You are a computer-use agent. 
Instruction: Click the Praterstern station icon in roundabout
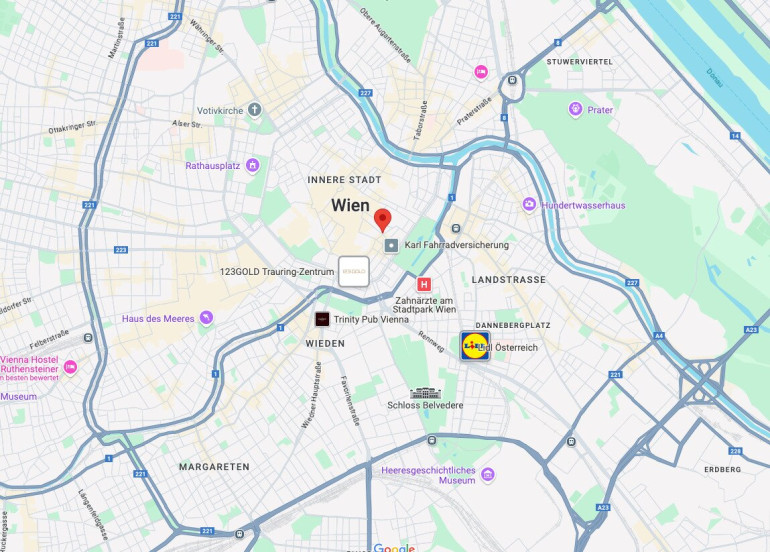512,80
